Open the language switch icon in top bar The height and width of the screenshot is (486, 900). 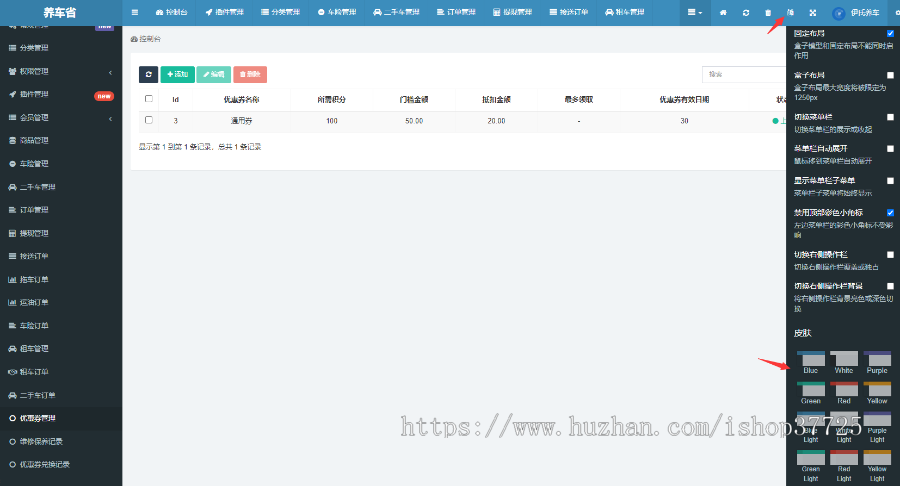[790, 12]
